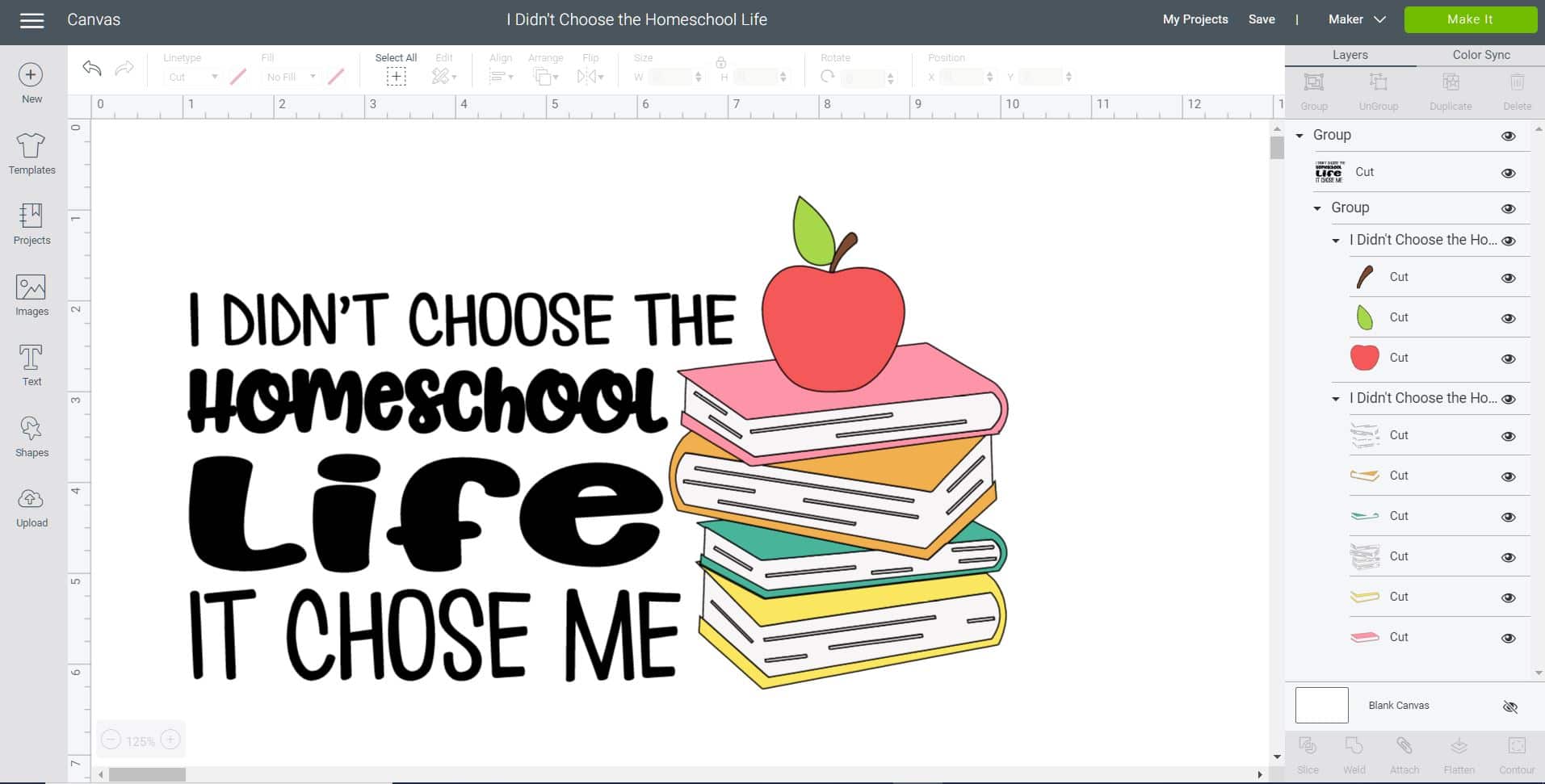
Task: Zoom out of the canvas
Action: [111, 740]
